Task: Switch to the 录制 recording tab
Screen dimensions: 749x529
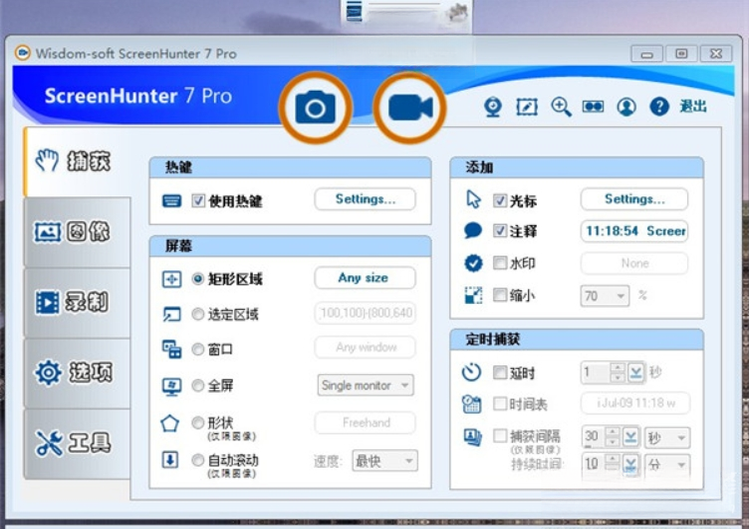Action: (76, 302)
